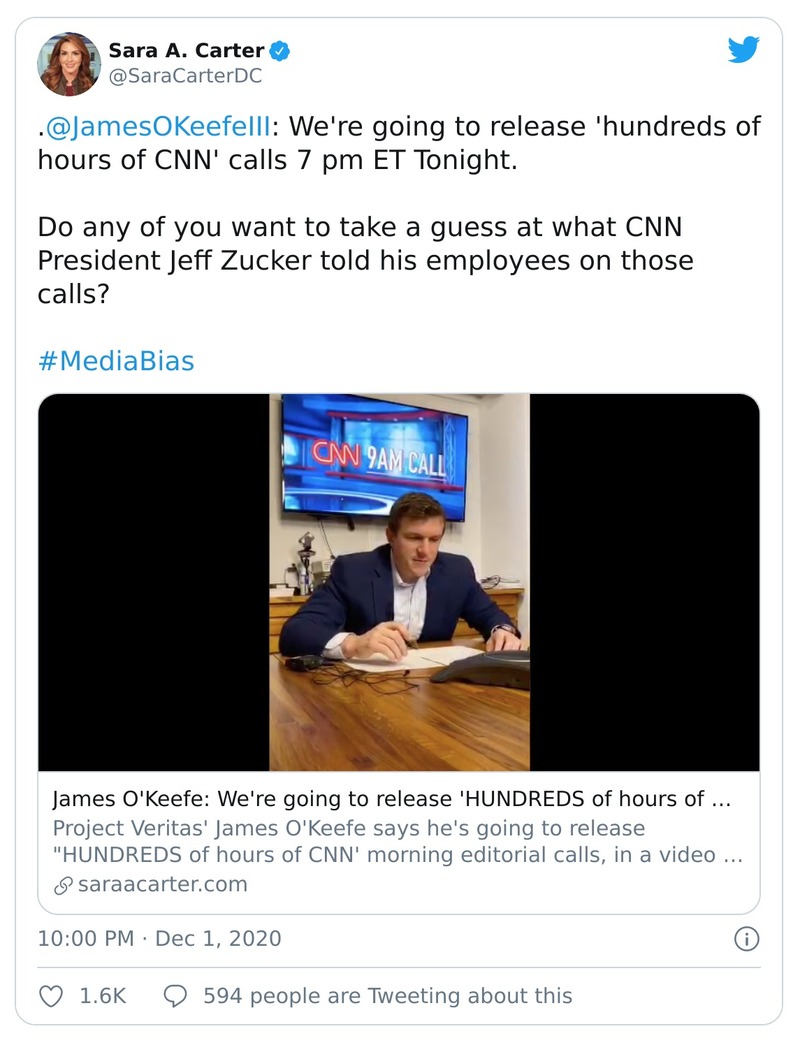
Task: Click the 1.6K likes count
Action: (102, 996)
